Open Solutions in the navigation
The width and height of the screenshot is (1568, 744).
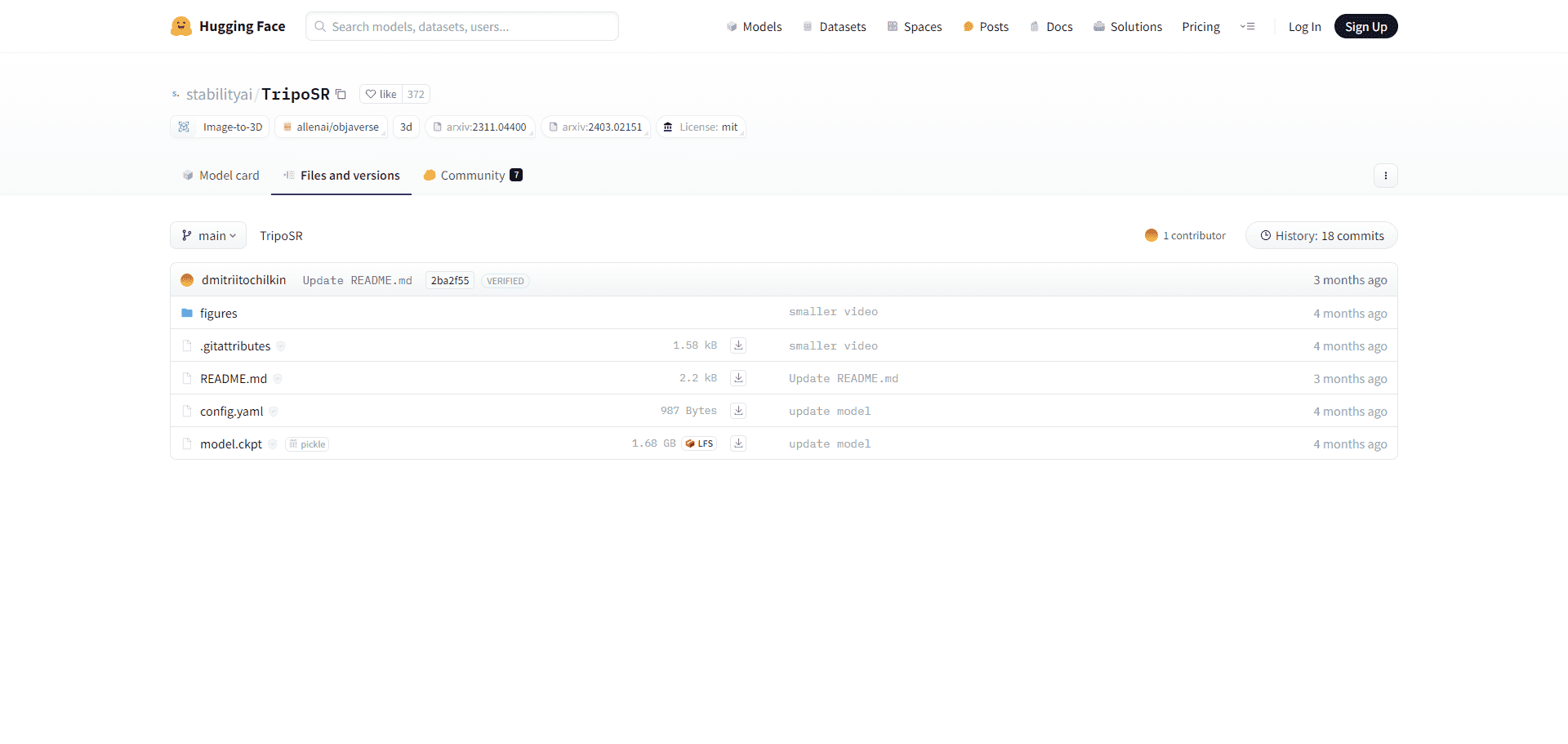[1128, 26]
